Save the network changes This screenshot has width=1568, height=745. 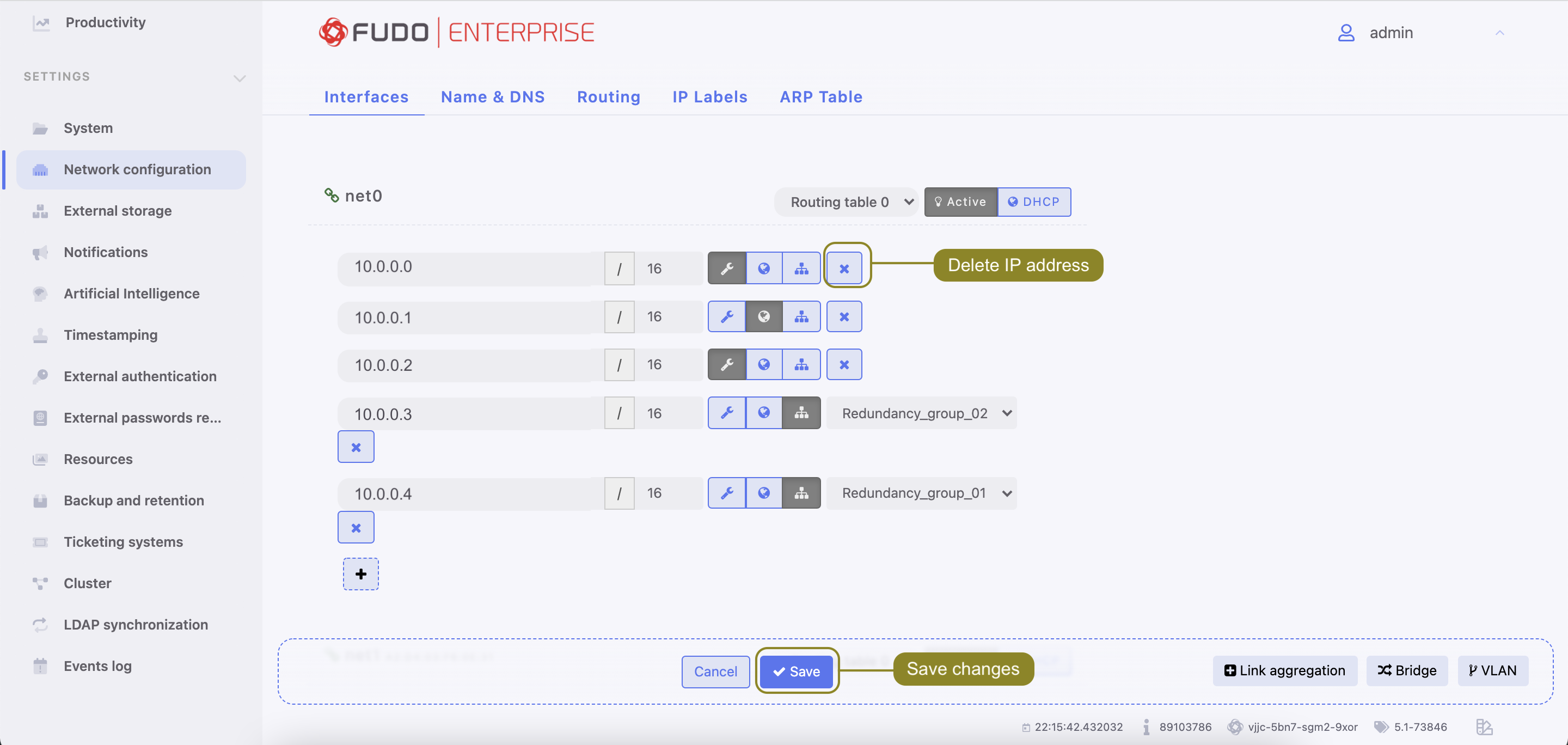pyautogui.click(x=797, y=671)
